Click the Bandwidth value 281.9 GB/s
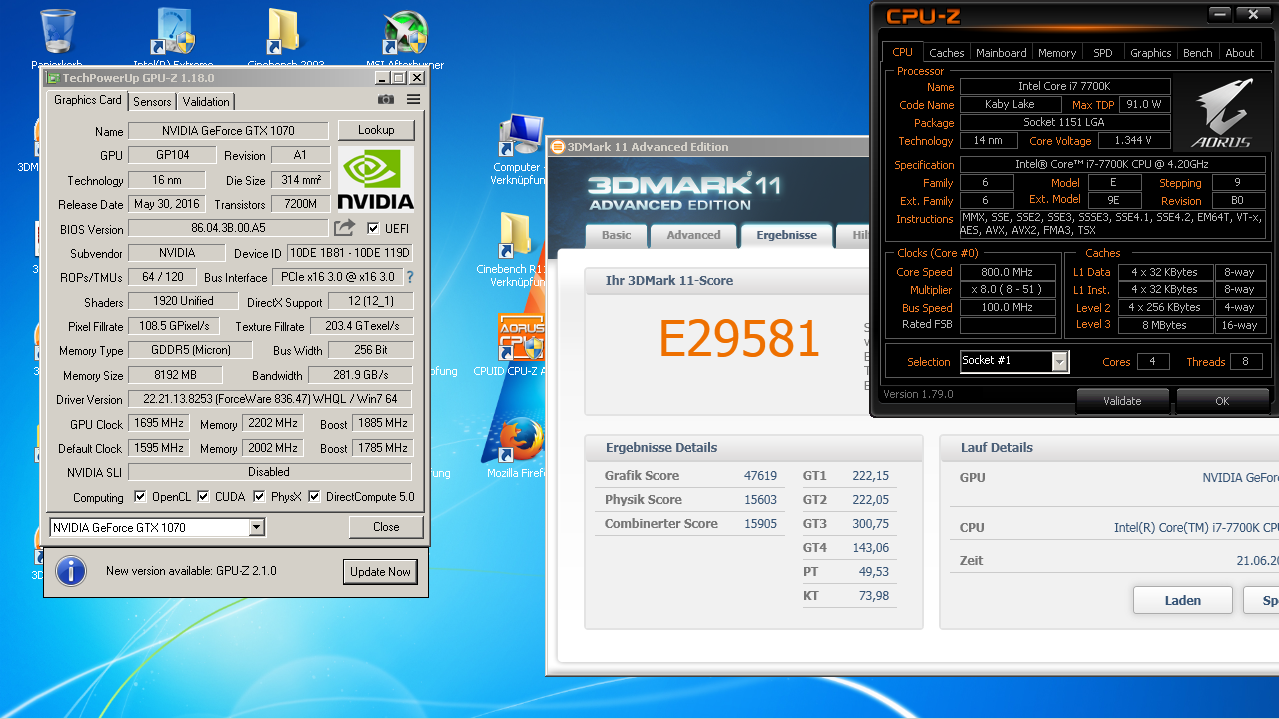The width and height of the screenshot is (1279, 719). click(x=360, y=375)
